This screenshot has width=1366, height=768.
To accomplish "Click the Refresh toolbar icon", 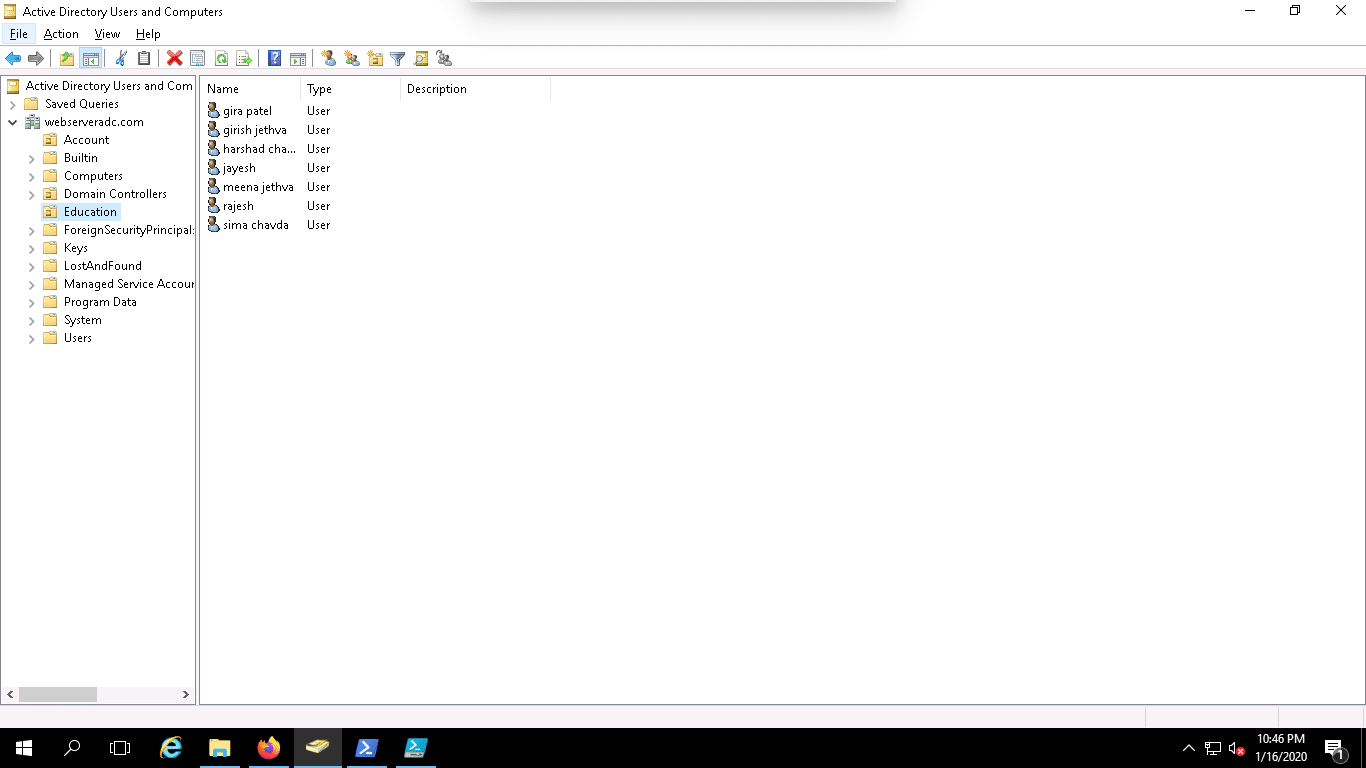I will coord(221,59).
